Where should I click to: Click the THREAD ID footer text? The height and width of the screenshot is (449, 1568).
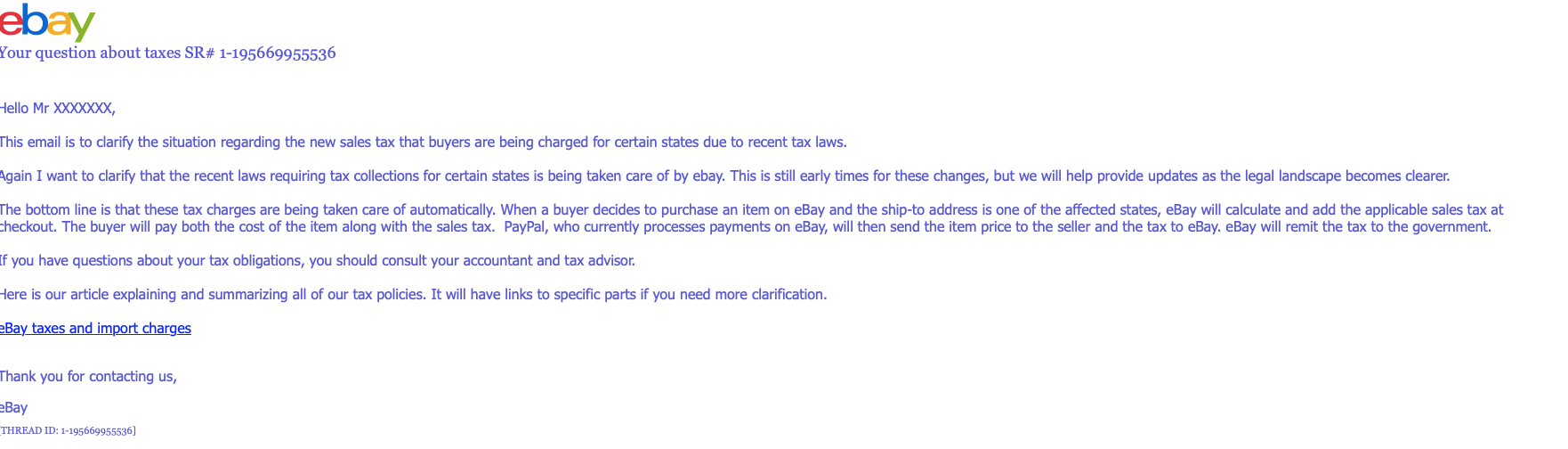(68, 431)
